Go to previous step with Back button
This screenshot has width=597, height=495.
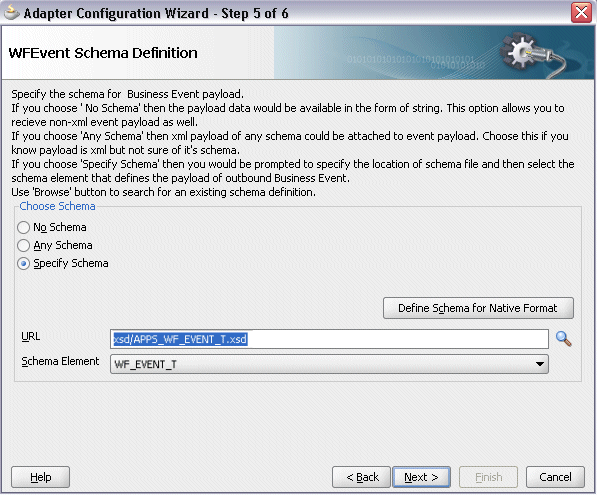[361, 477]
